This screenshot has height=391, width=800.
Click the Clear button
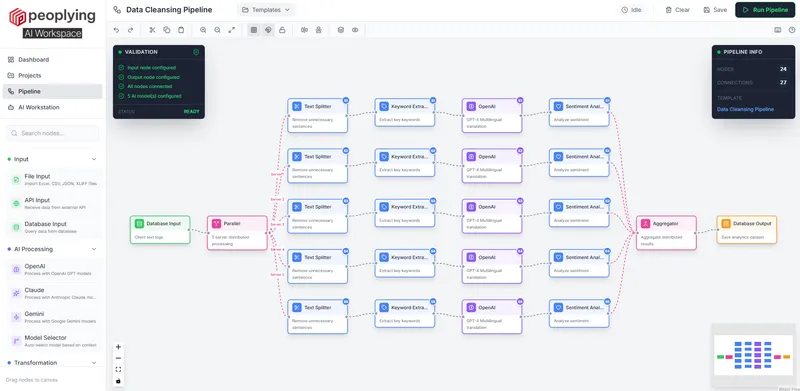[678, 10]
